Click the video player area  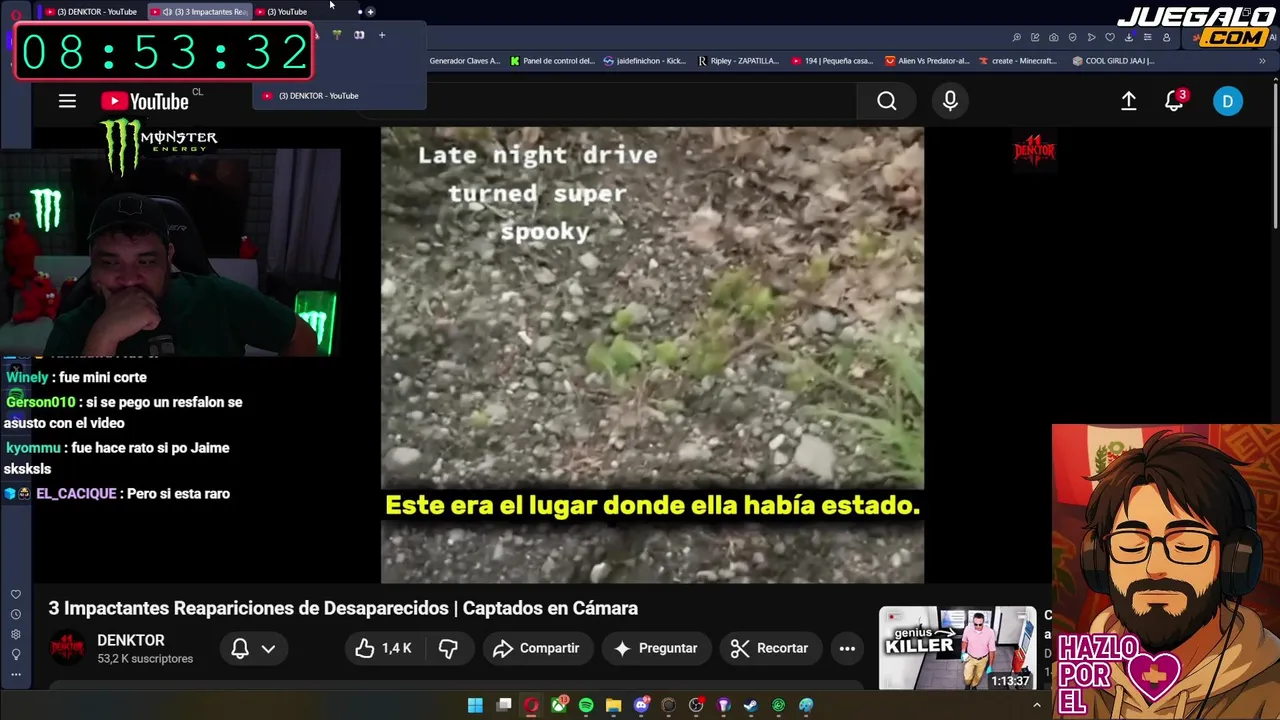pyautogui.click(x=652, y=354)
